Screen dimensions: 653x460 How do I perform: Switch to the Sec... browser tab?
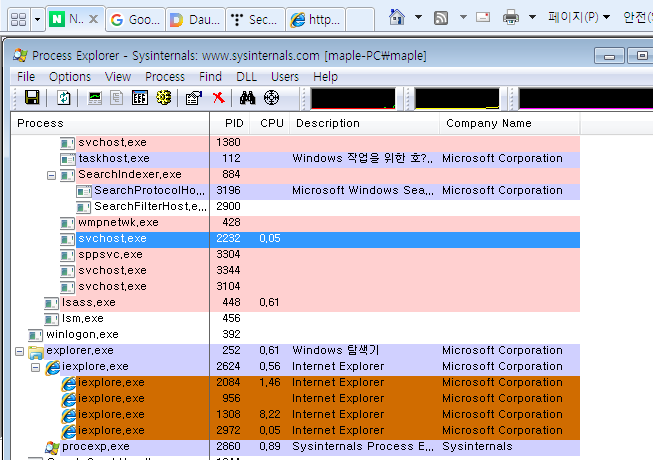[x=255, y=20]
